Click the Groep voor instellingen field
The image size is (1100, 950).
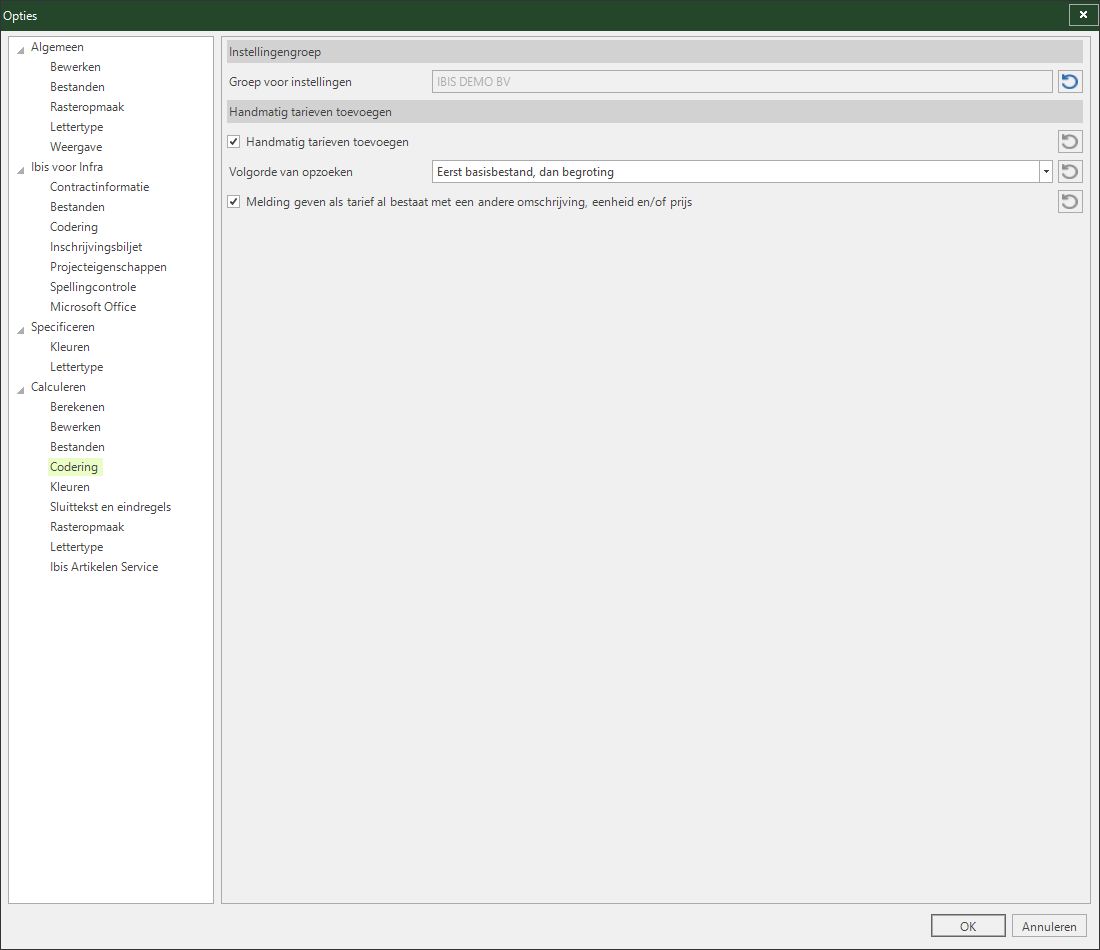pos(742,81)
